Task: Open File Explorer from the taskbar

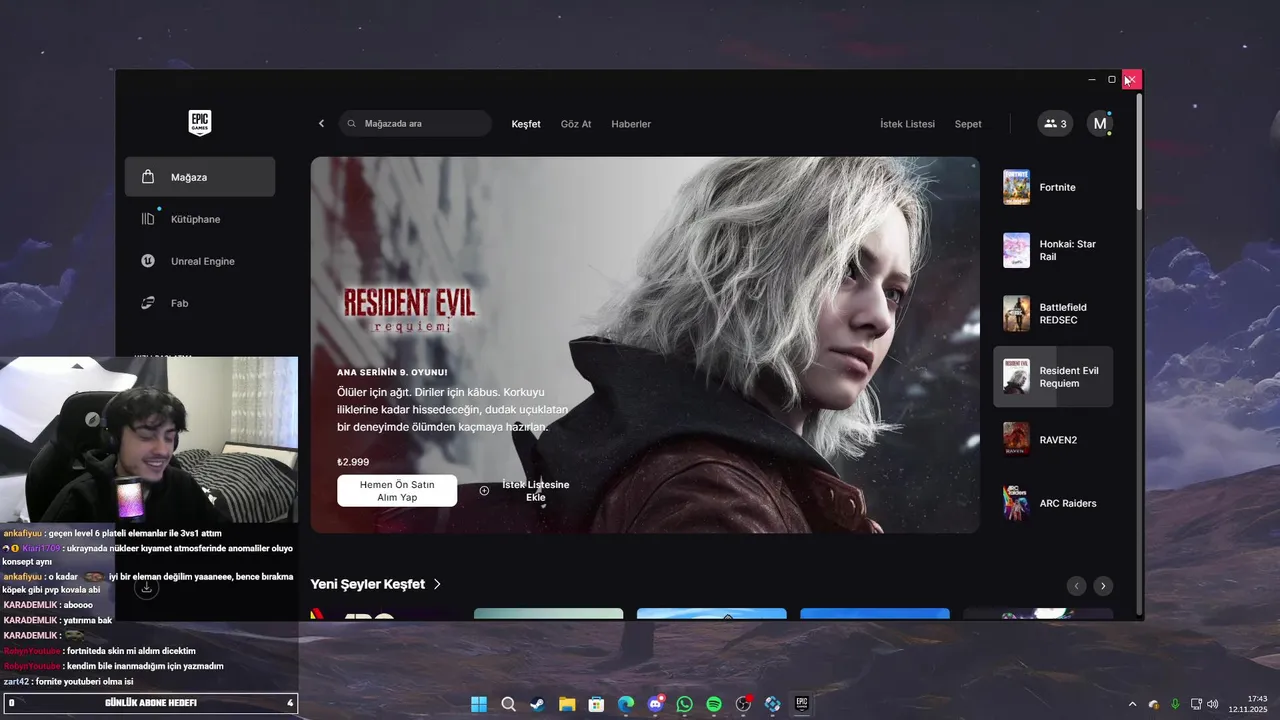Action: point(567,704)
